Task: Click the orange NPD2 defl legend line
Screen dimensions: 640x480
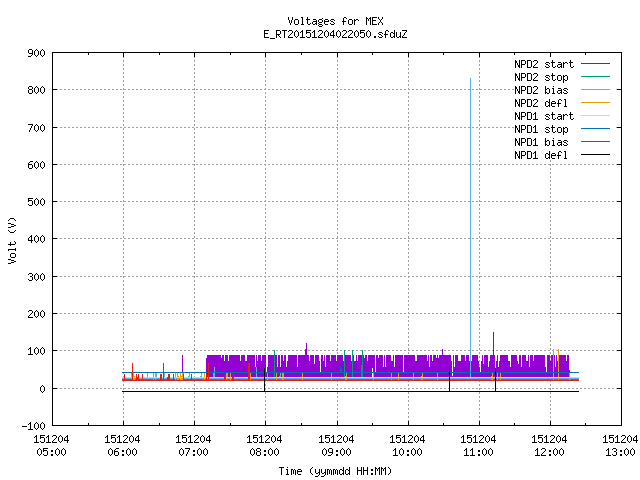Action: point(595,102)
